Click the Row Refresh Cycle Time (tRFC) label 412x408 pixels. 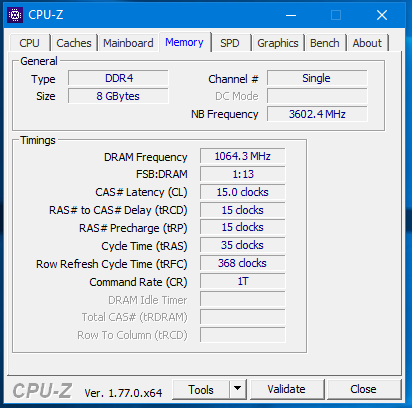[x=112, y=264]
